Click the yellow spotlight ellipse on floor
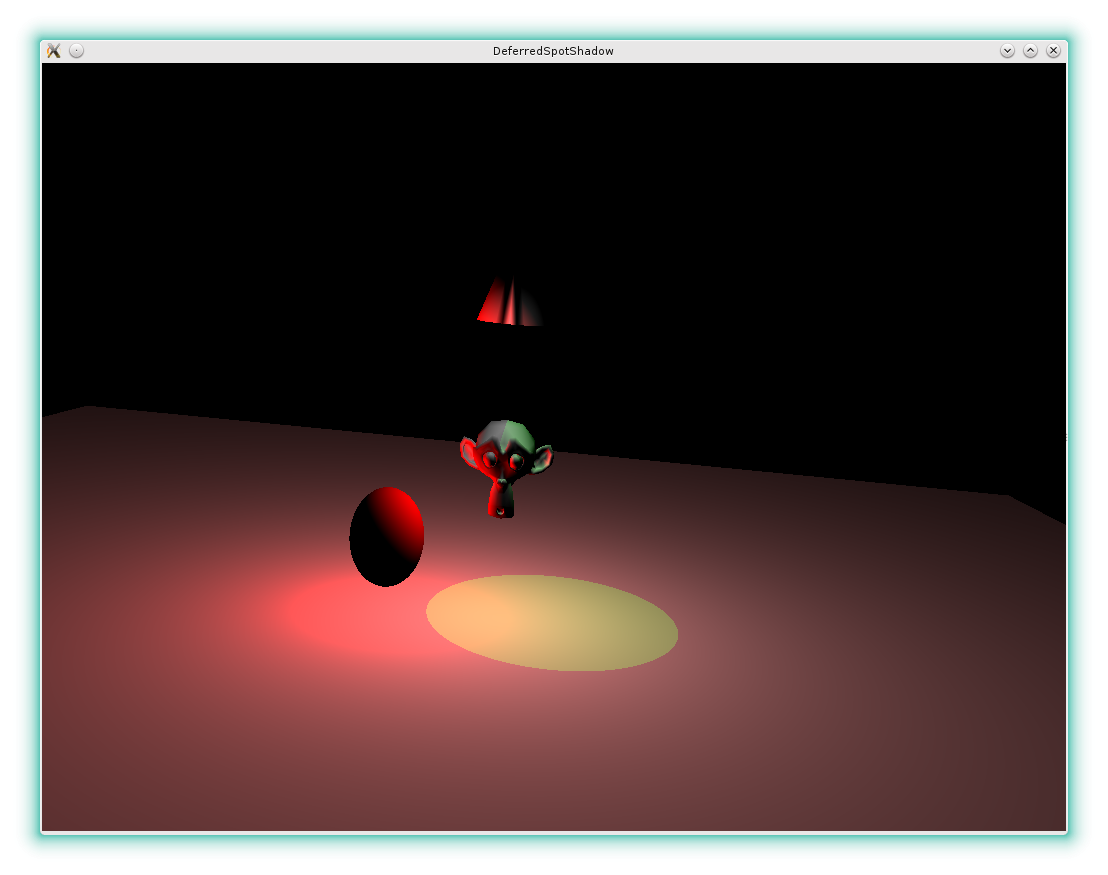This screenshot has height=875, width=1108. [552, 623]
